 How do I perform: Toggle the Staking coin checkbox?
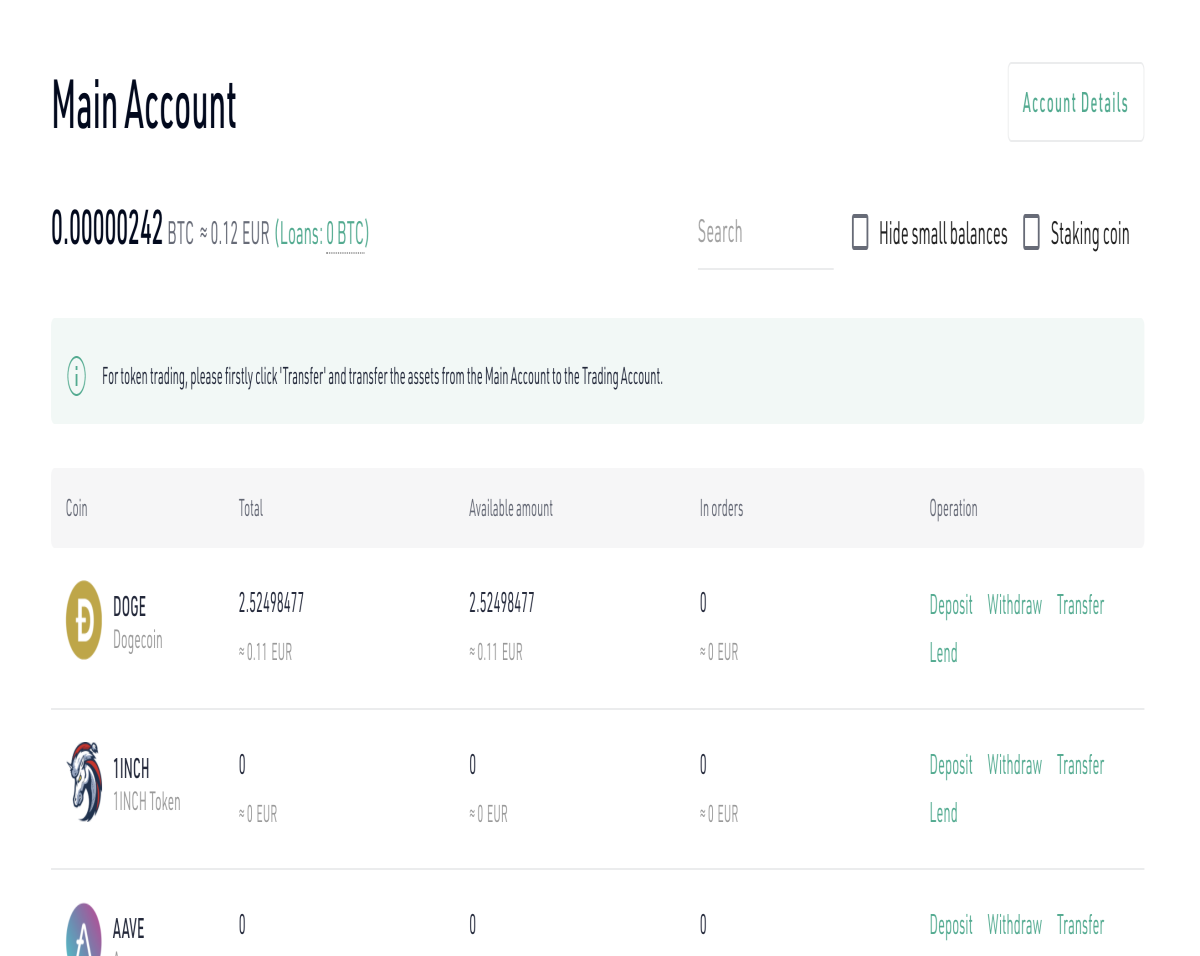tap(1031, 232)
